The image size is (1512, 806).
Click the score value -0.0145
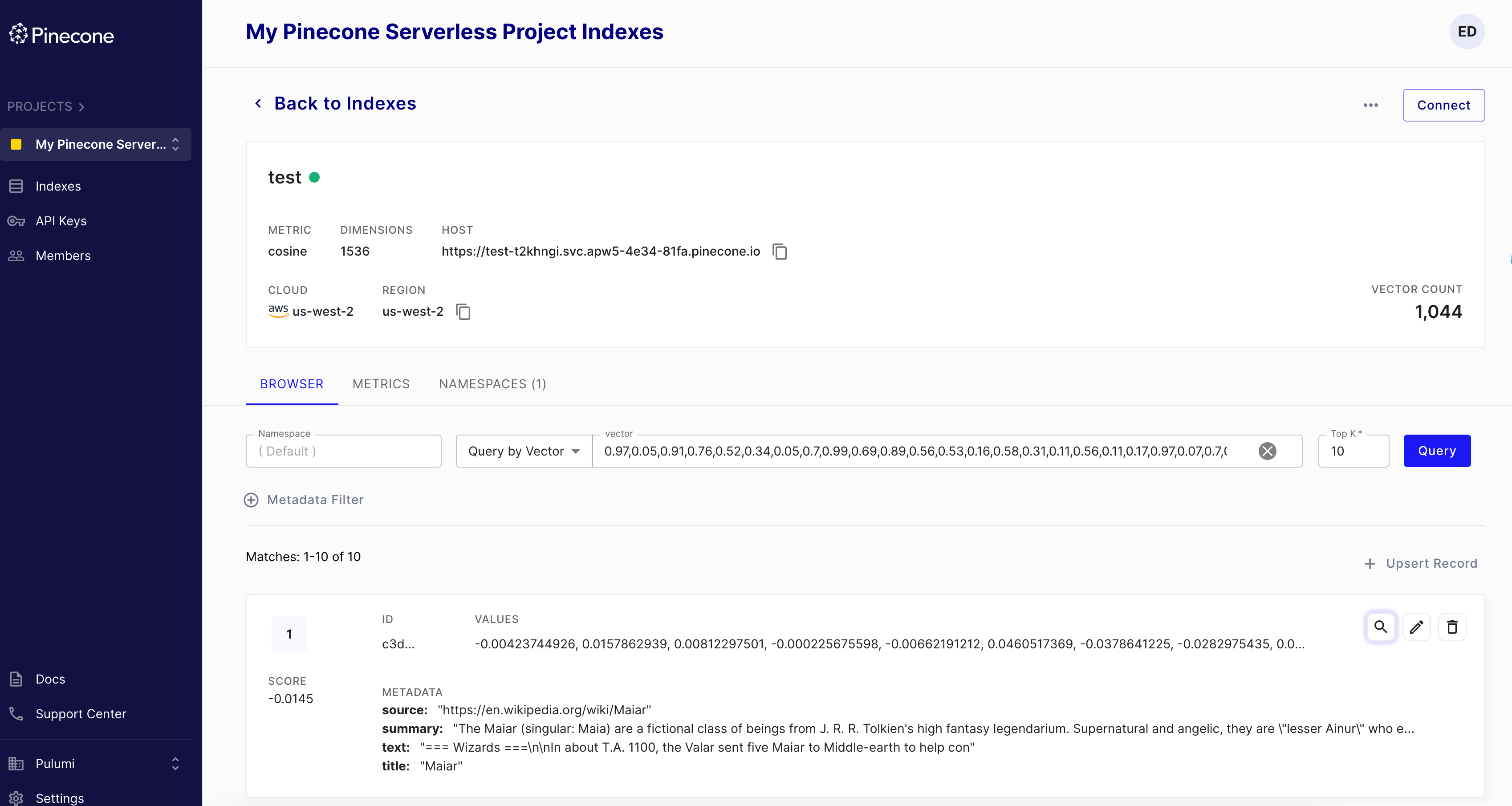[291, 699]
